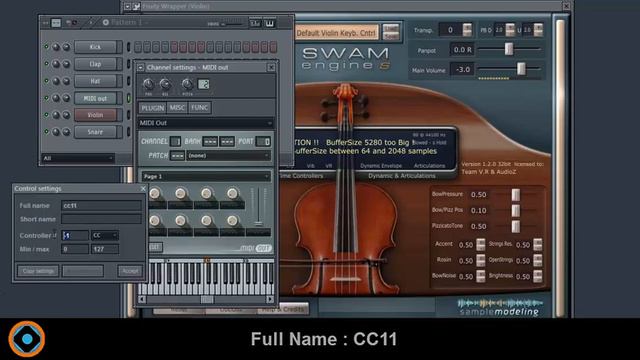Screen dimensions: 640x360
Task: Toggle the Snare channel mute LED
Action: click(x=46, y=131)
